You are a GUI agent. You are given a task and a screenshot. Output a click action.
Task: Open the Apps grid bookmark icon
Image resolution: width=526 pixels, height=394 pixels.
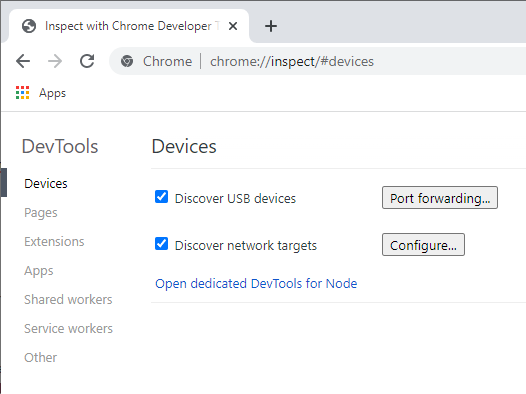(22, 93)
